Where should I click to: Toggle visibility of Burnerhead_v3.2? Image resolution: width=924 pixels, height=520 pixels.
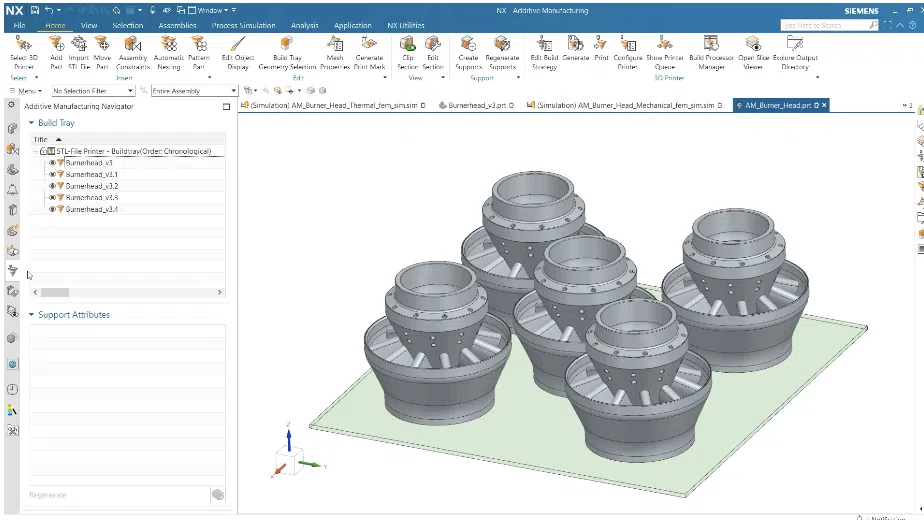coord(52,186)
